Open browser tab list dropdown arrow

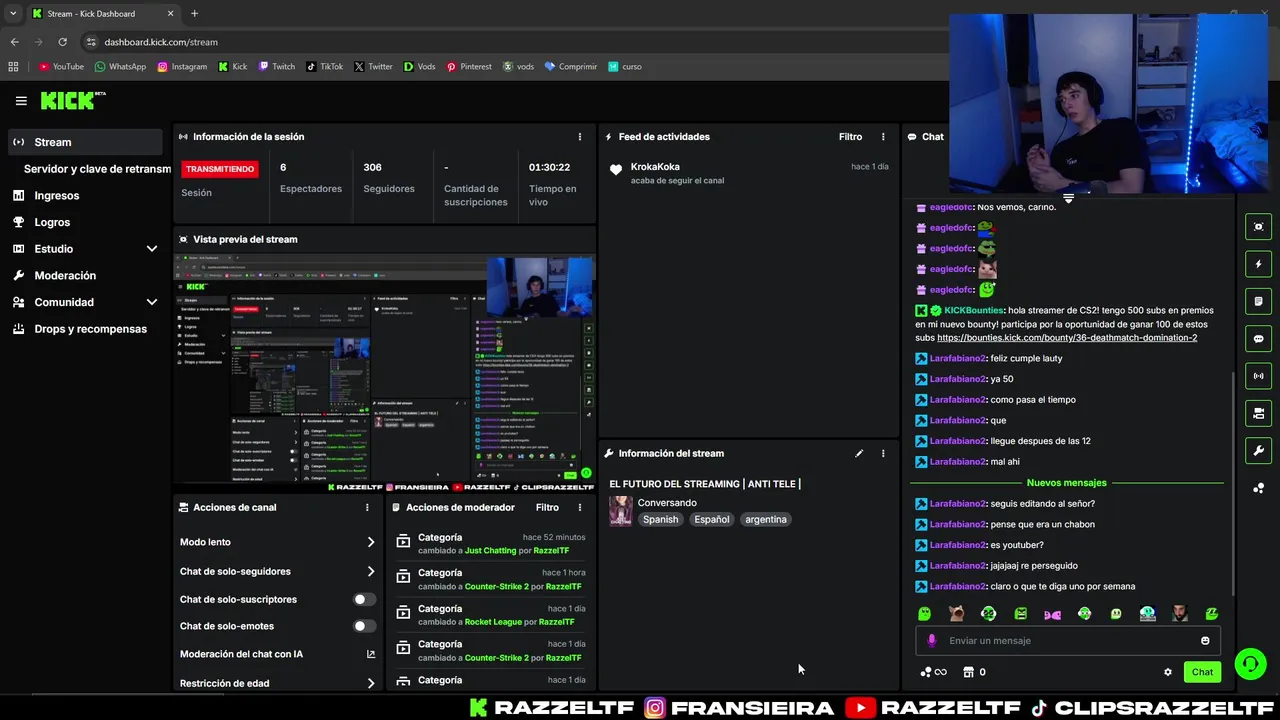13,14
